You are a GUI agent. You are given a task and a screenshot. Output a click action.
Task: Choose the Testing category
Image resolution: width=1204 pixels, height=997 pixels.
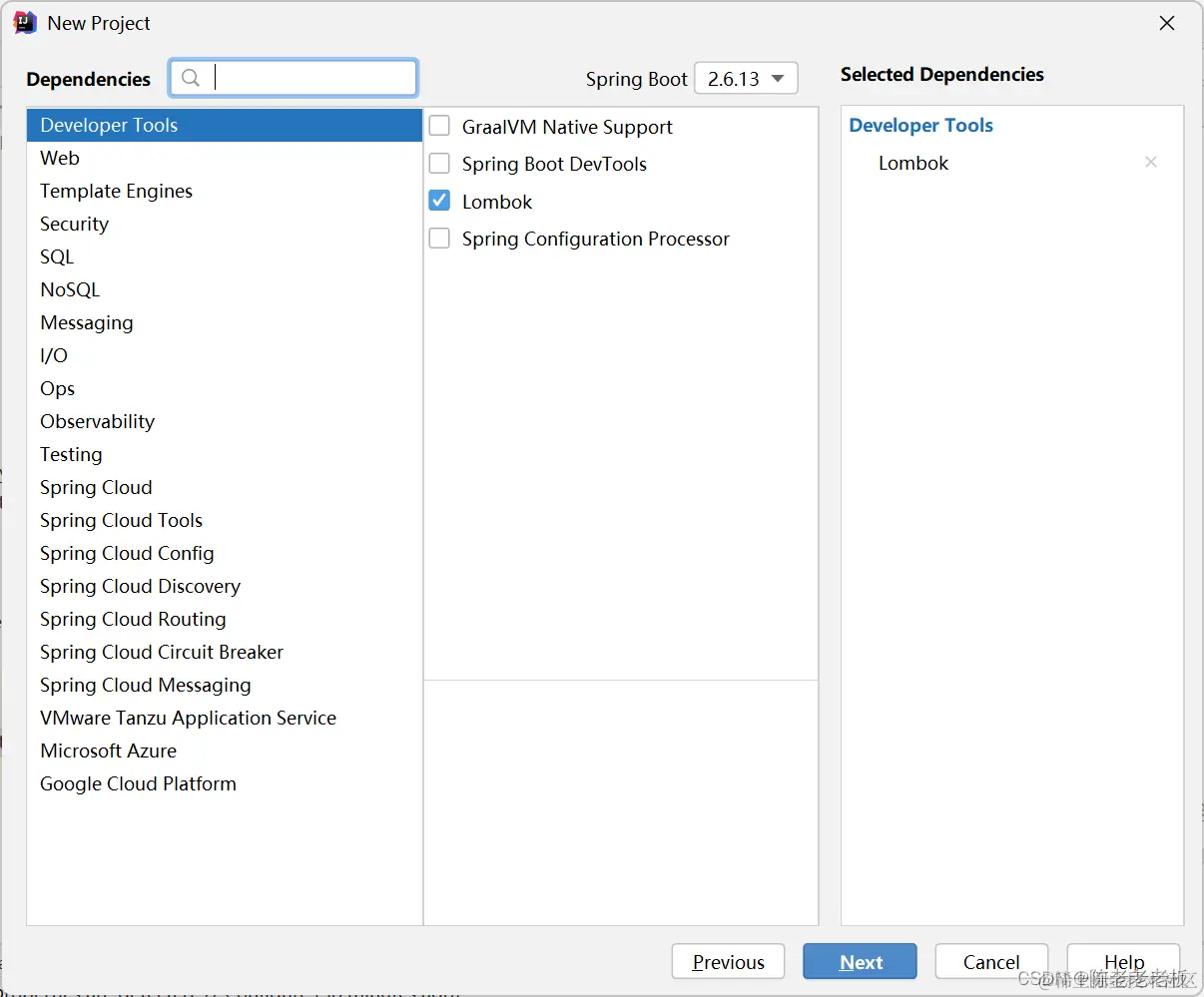[x=225, y=454]
